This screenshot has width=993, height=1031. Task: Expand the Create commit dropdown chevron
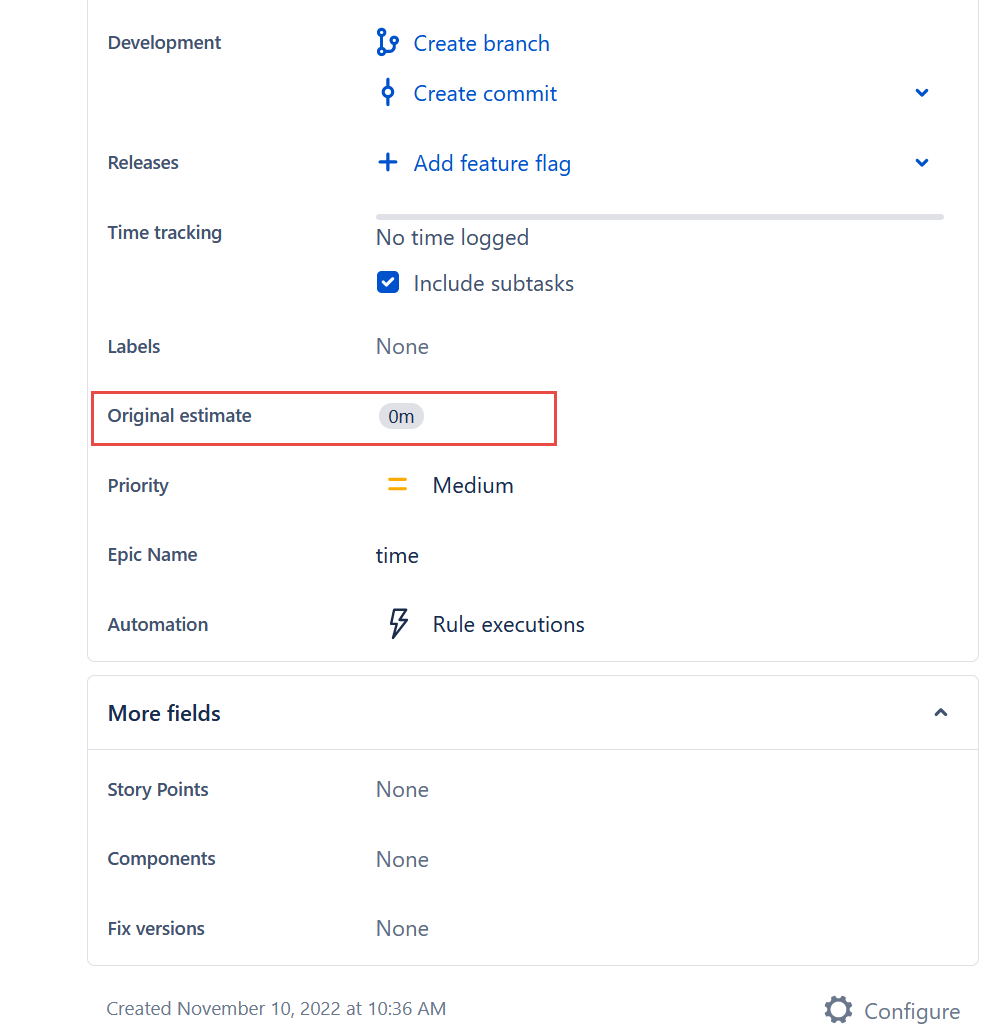[x=921, y=92]
